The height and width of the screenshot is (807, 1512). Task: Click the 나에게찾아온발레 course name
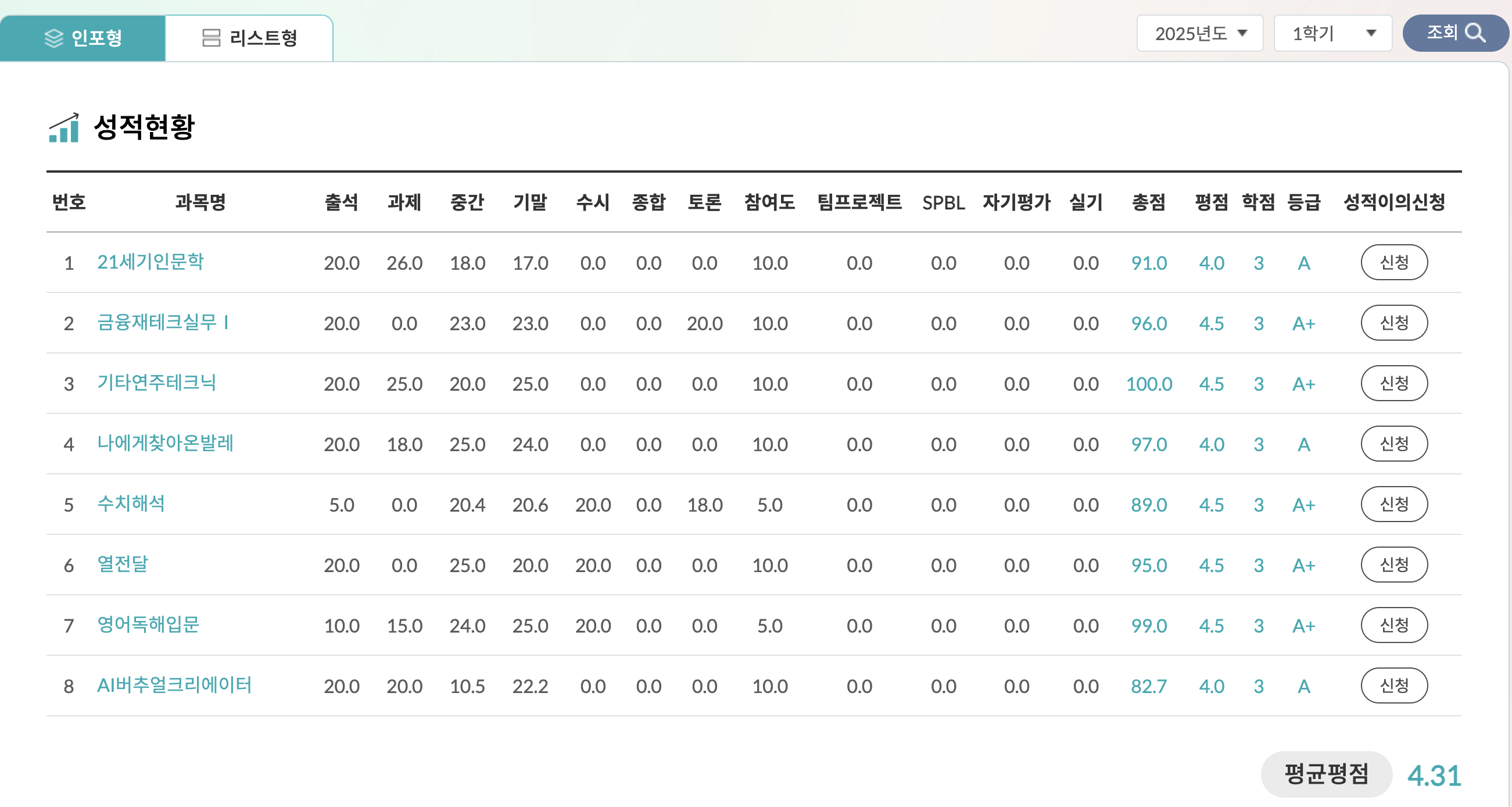coord(165,444)
